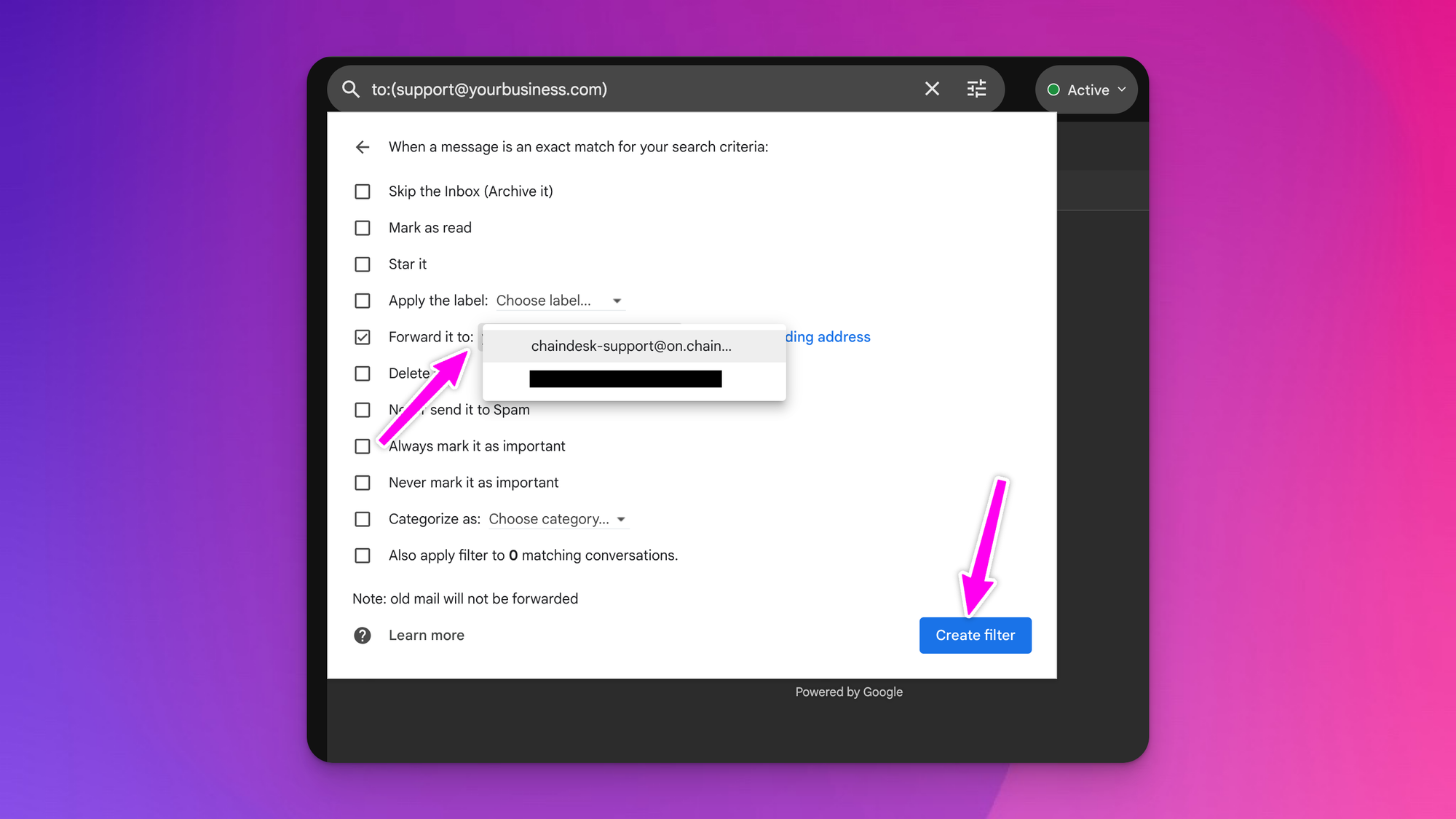Image resolution: width=1456 pixels, height=819 pixels.
Task: Click the Active dropdown chevron arrow
Action: (x=1122, y=89)
